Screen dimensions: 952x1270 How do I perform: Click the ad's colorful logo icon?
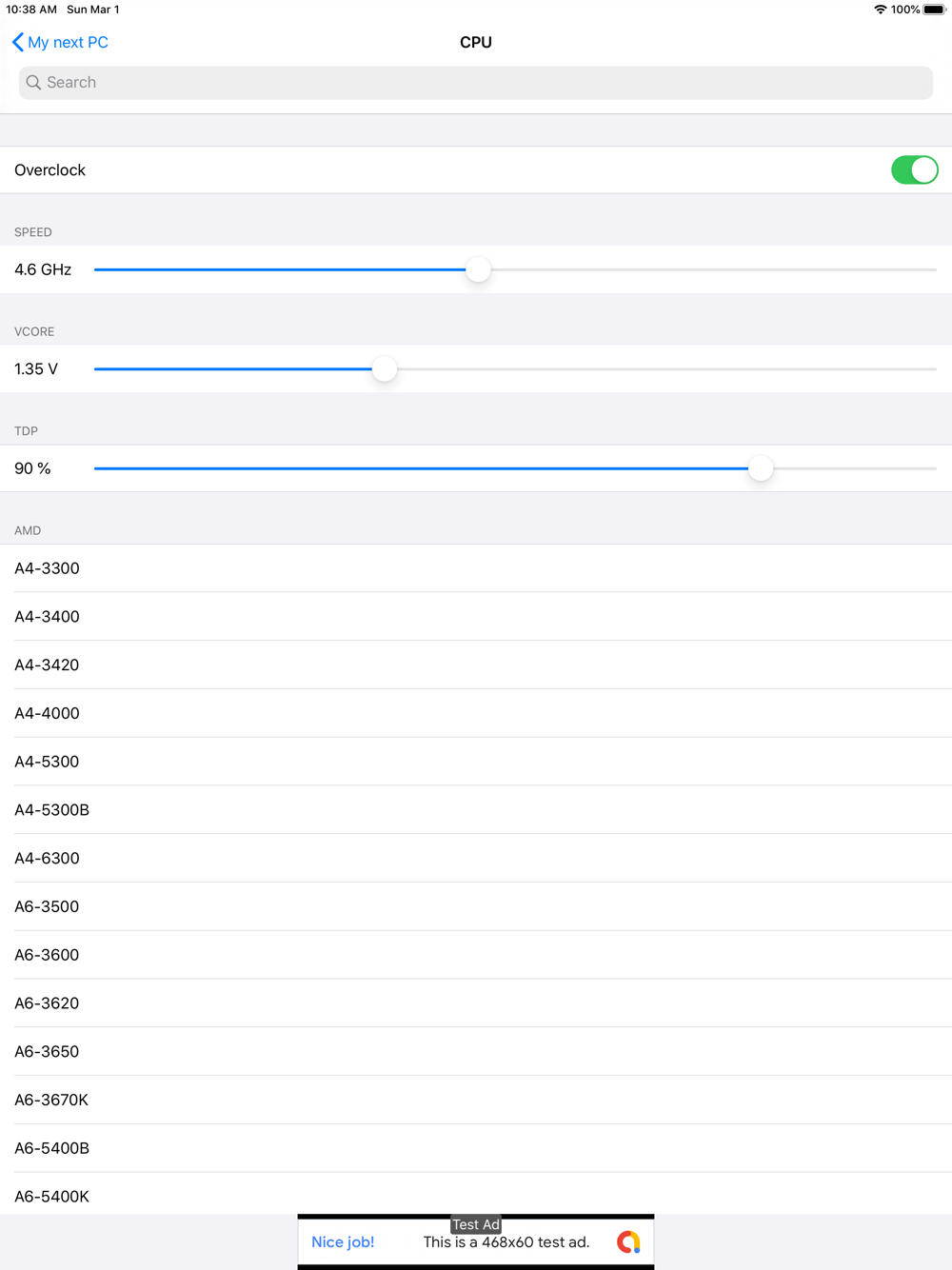[628, 1241]
